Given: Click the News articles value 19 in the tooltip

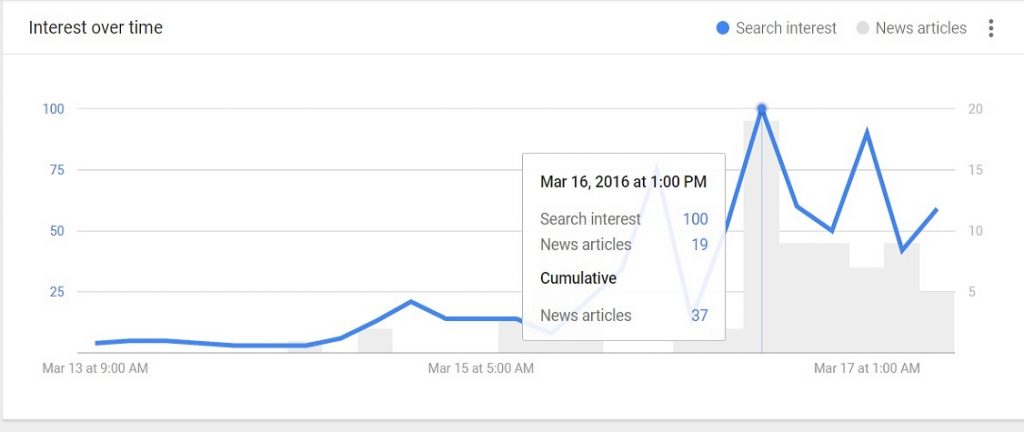Looking at the screenshot, I should tap(699, 244).
